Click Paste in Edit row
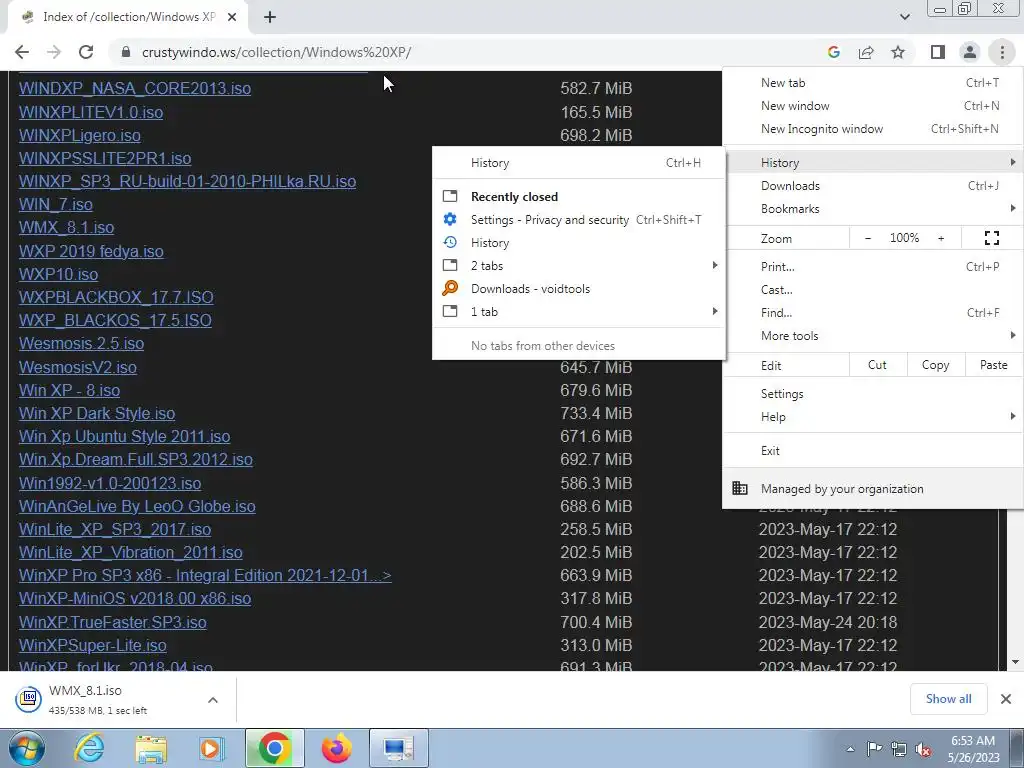The height and width of the screenshot is (768, 1024). [994, 365]
